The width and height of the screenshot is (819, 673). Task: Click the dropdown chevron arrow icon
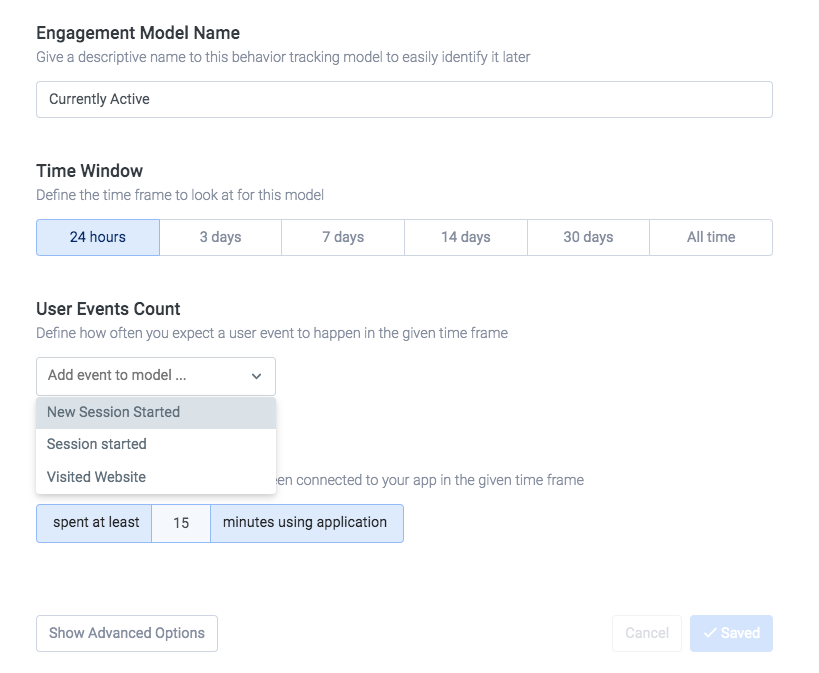tap(256, 376)
